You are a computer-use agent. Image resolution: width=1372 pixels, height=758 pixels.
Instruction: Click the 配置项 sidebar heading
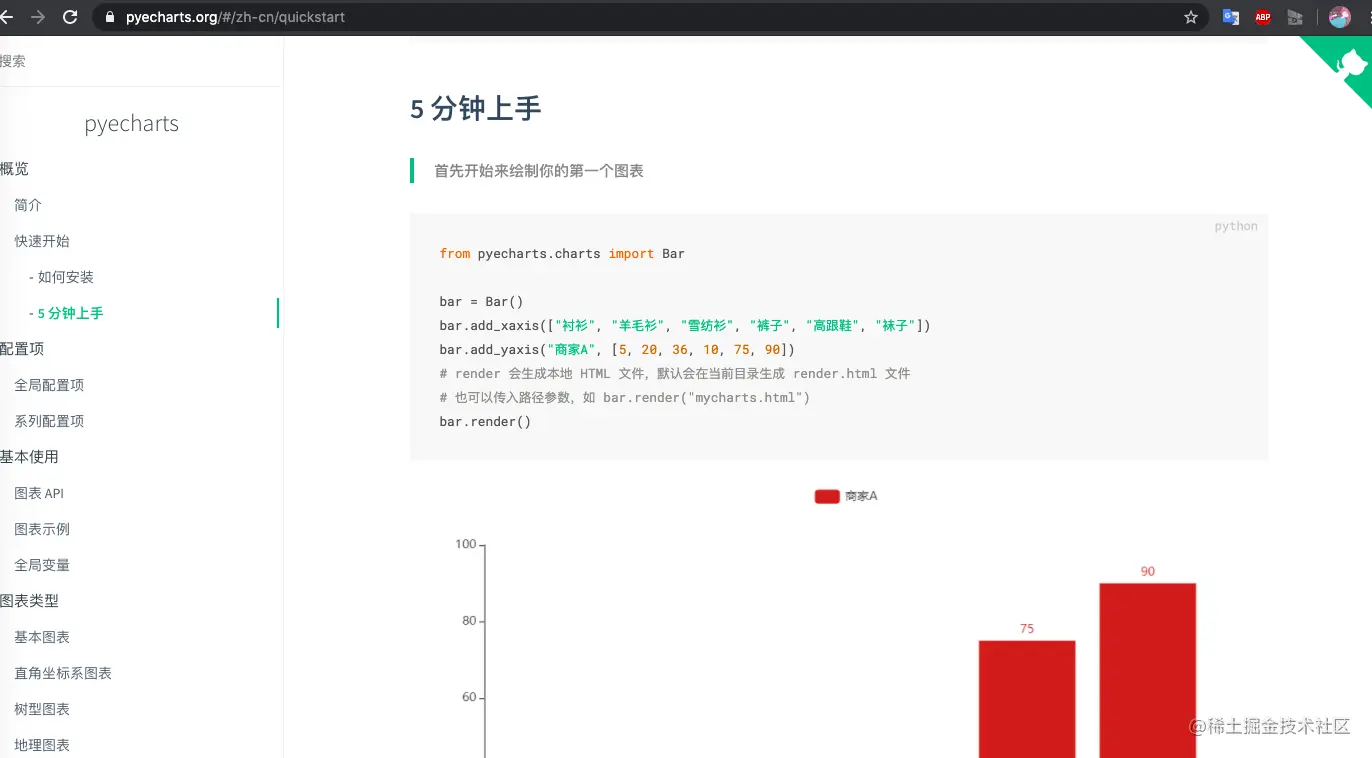click(x=22, y=349)
